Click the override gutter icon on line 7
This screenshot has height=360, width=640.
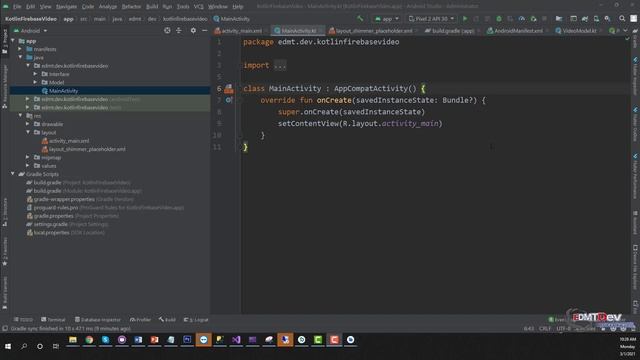point(229,100)
